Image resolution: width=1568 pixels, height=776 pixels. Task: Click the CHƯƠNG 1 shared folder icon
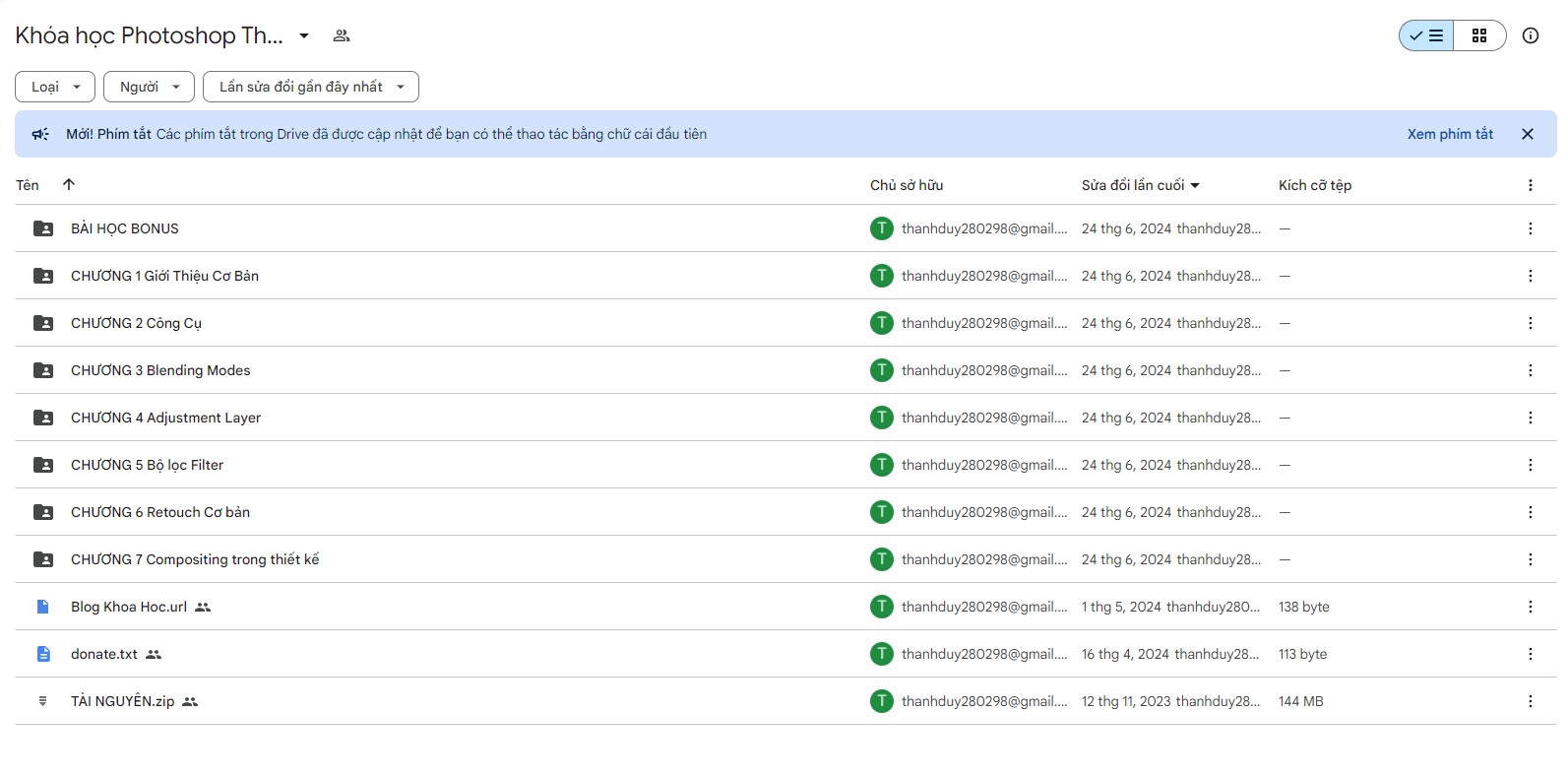click(43, 276)
